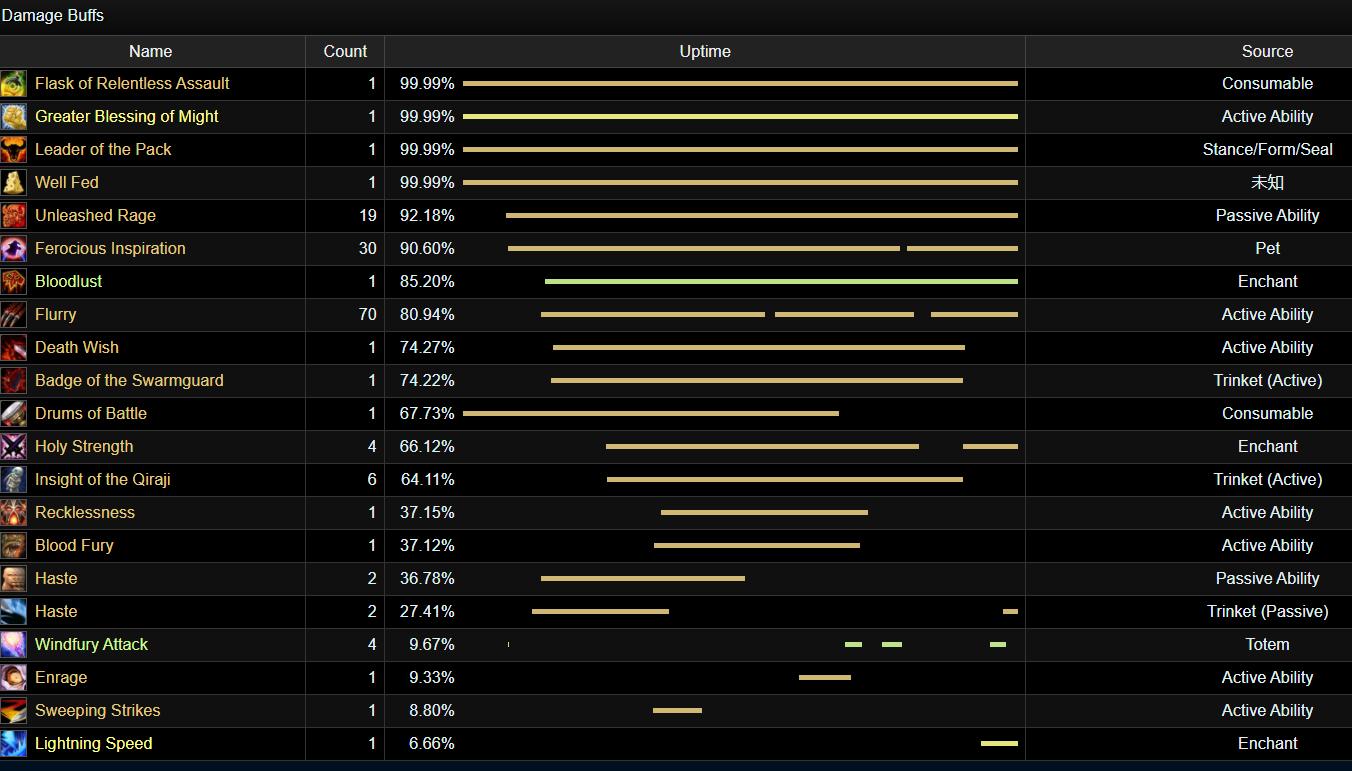
Task: Sort by the Uptime column header
Action: click(705, 52)
